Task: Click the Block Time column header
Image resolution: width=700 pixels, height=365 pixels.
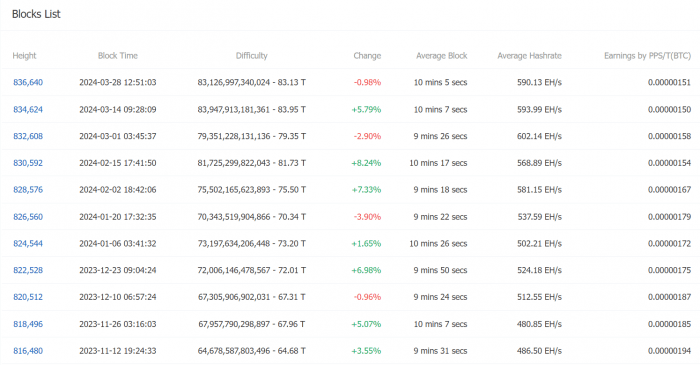Action: pos(118,56)
